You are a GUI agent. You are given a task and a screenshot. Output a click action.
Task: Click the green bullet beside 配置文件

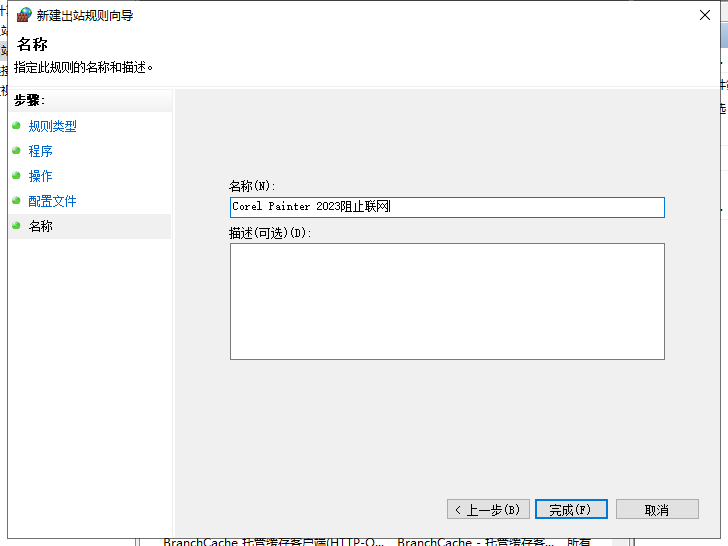click(x=16, y=201)
